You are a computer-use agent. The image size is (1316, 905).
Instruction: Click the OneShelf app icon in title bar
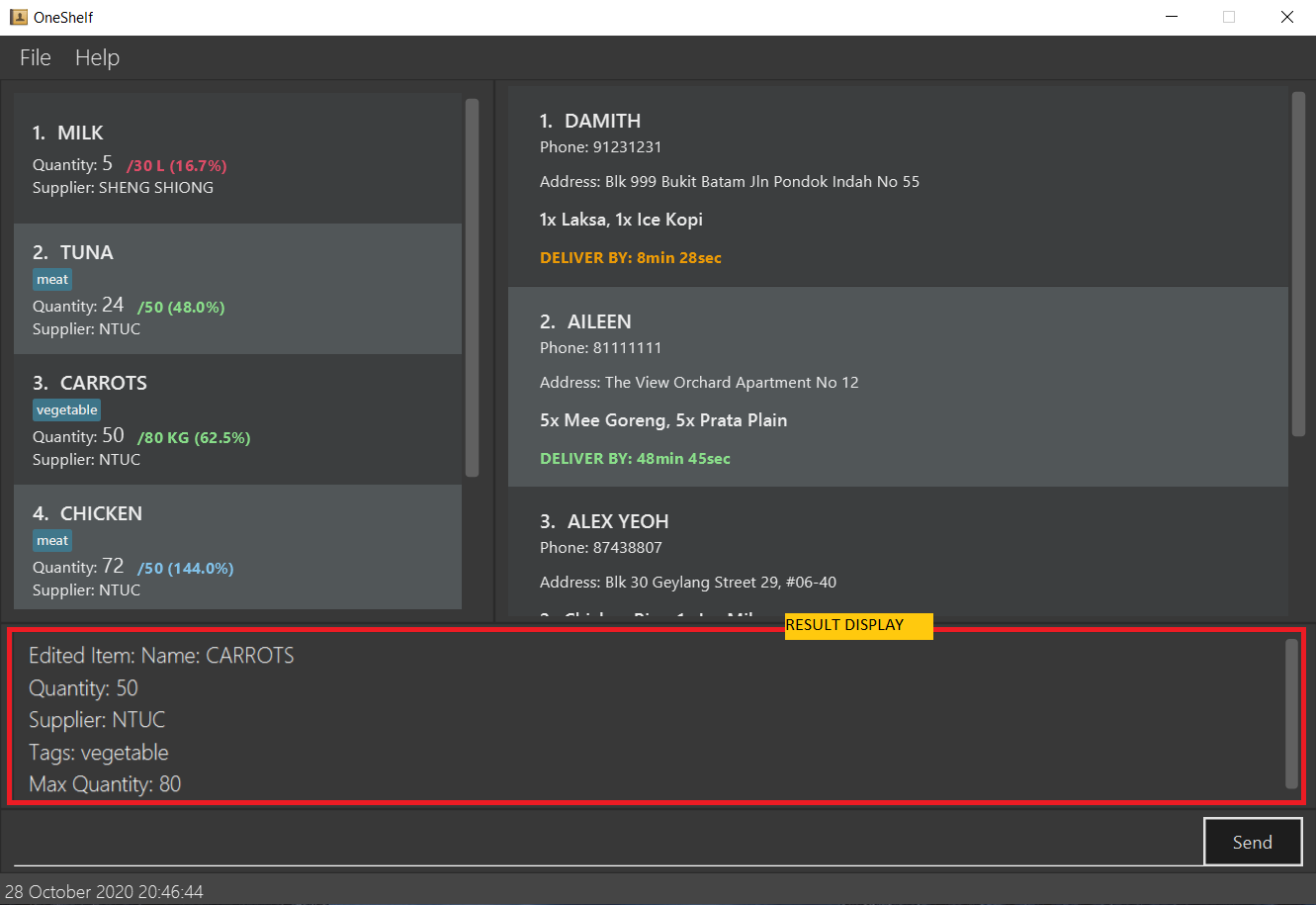pos(18,17)
